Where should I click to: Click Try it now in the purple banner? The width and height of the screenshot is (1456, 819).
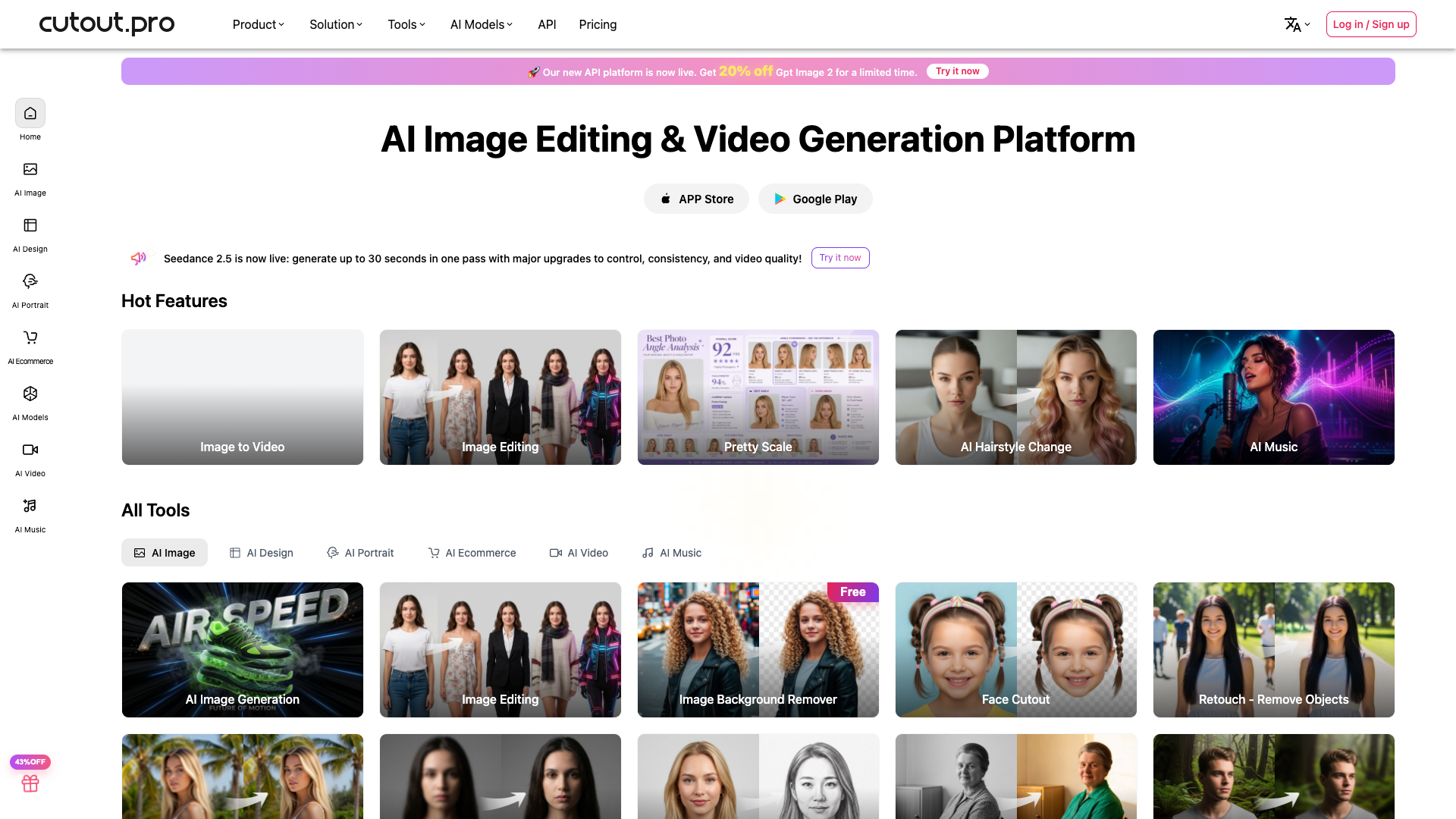(x=957, y=71)
